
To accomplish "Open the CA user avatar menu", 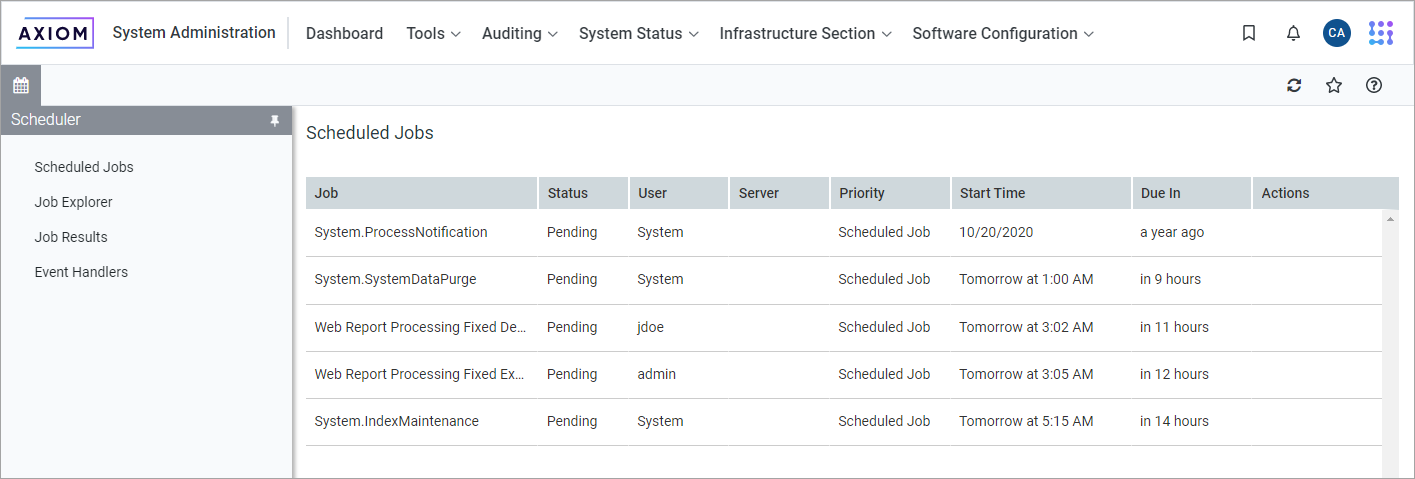I will pyautogui.click(x=1336, y=33).
